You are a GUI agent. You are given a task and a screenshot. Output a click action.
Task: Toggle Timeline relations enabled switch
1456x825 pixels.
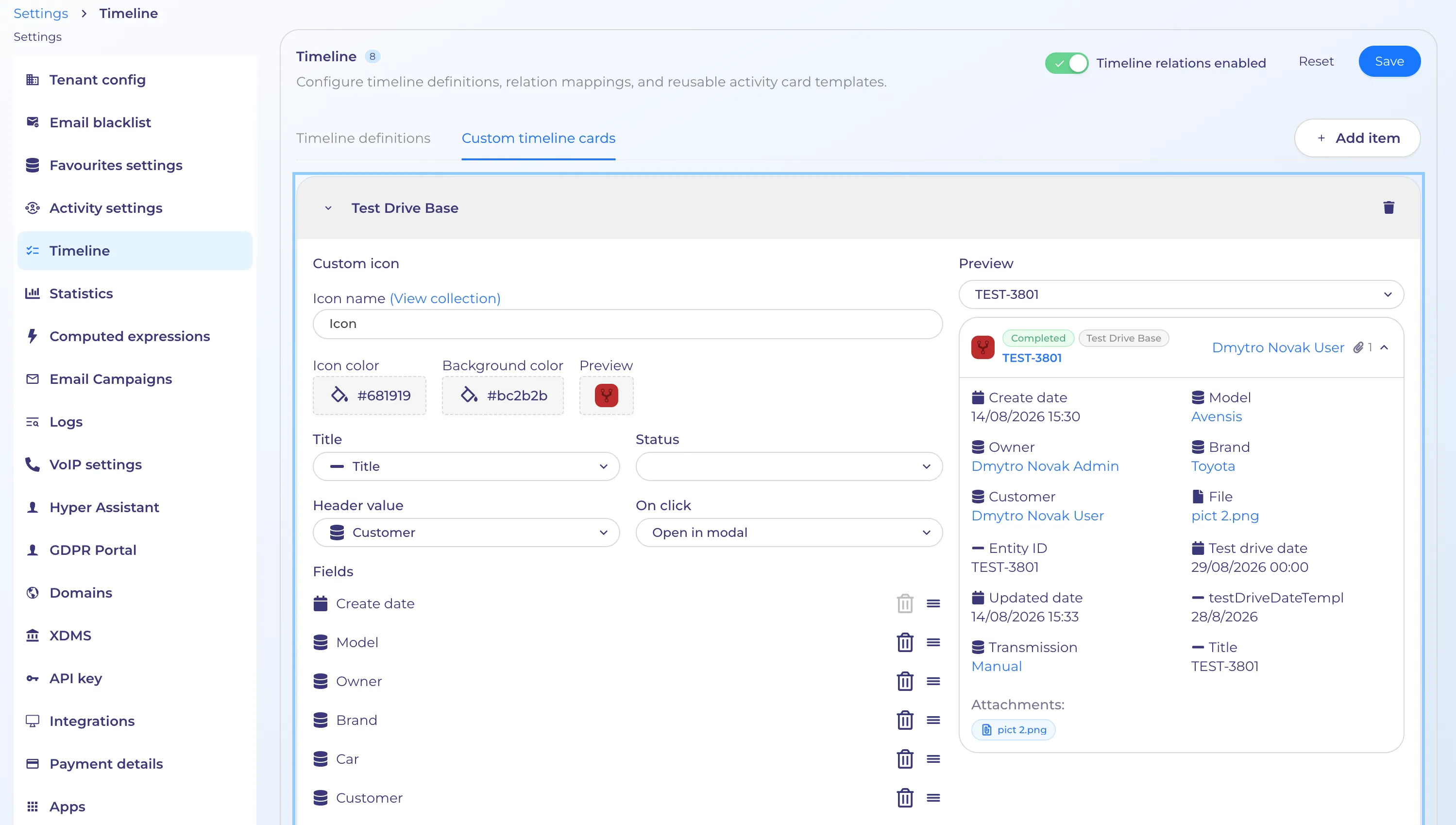[x=1067, y=63]
